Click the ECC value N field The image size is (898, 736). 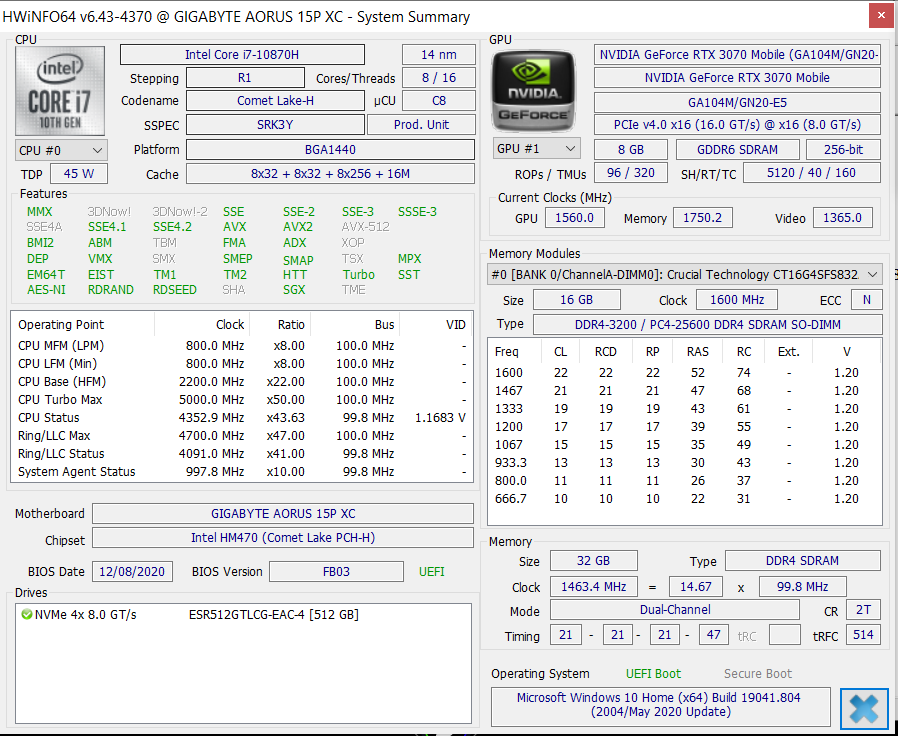pos(867,300)
